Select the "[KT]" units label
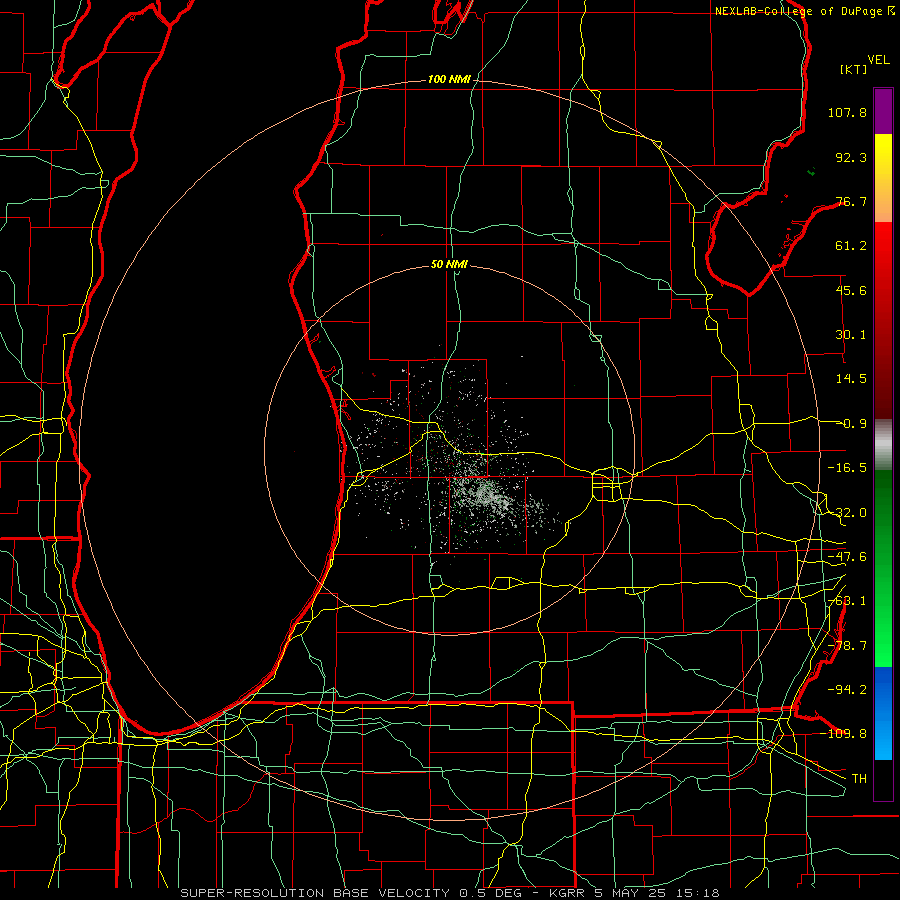 854,69
